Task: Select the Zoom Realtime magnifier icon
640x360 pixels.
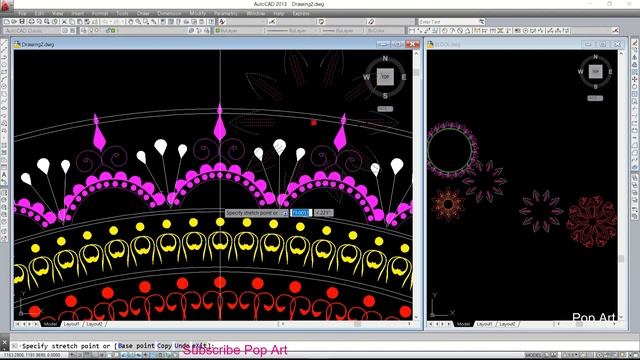Action: [138, 22]
